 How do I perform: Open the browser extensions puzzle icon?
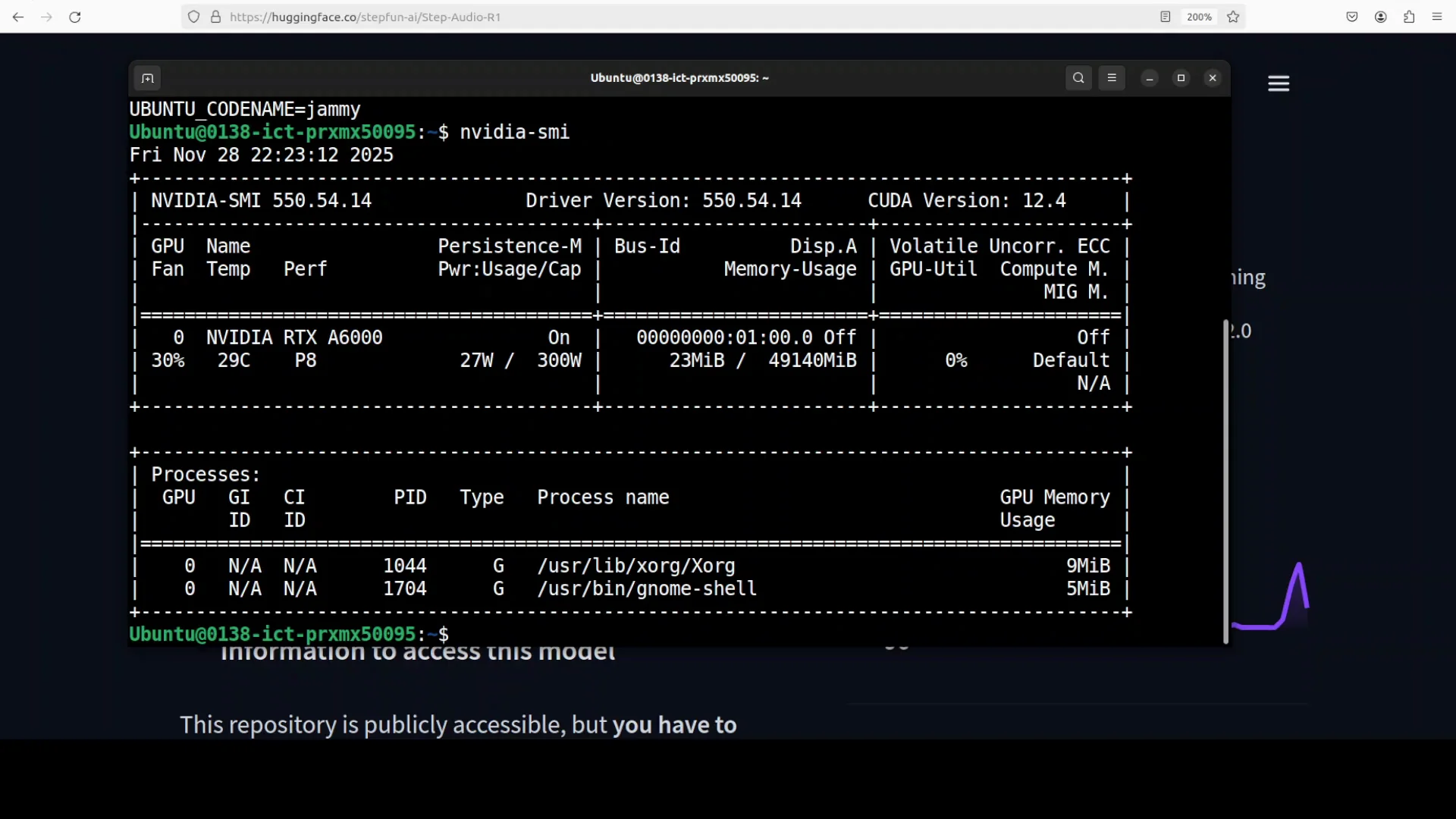click(1409, 17)
